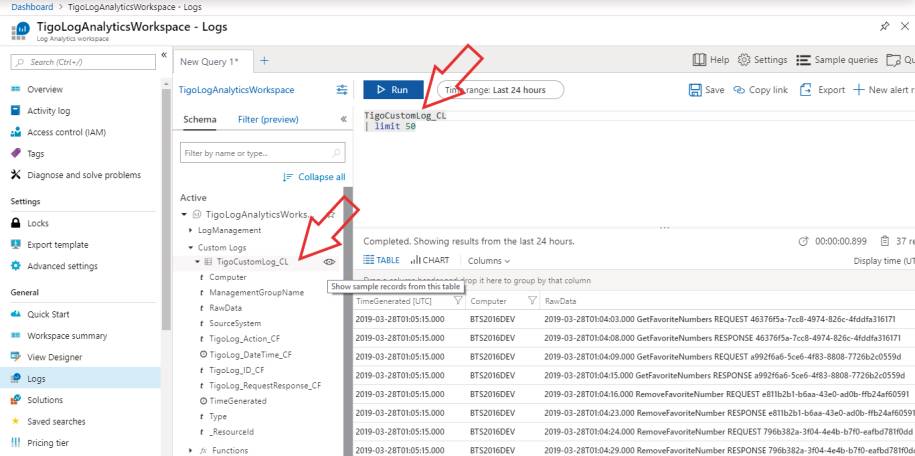This screenshot has height=456, width=915.
Task: Click the Advanced settings gear icon
Action: (16, 266)
